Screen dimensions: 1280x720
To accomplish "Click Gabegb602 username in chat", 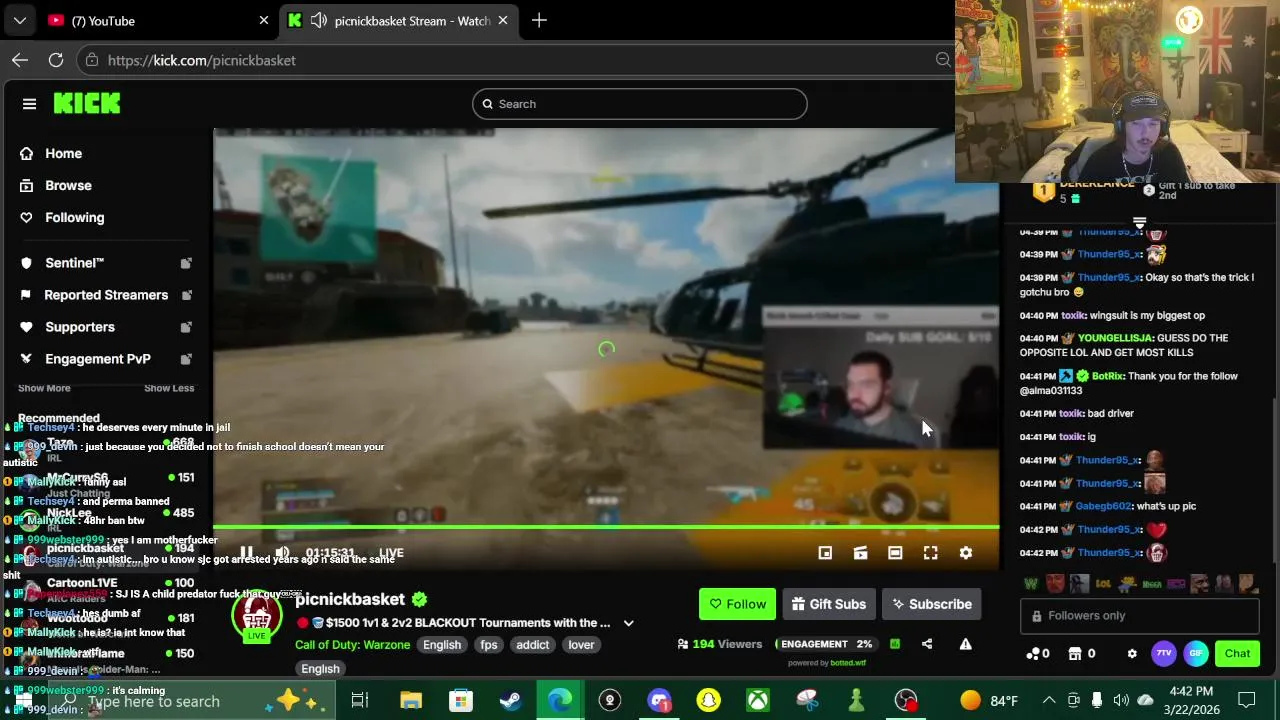I will 1103,506.
